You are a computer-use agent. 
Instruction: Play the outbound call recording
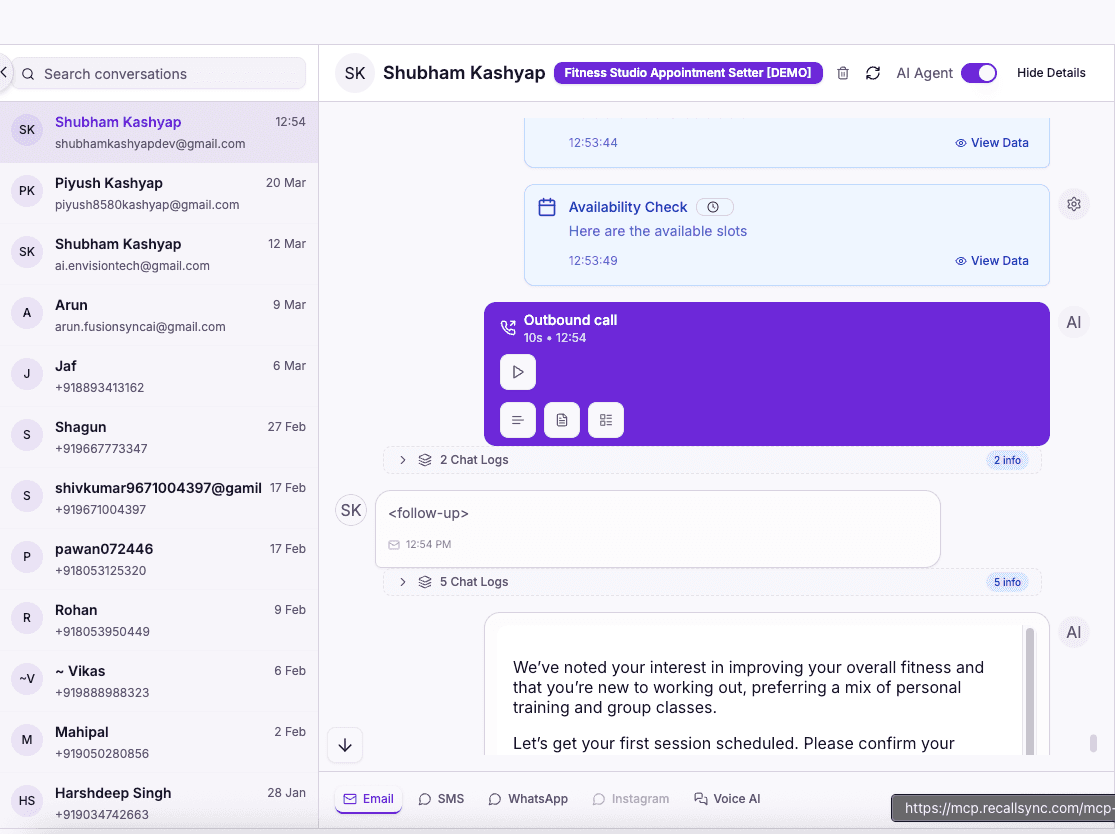pyautogui.click(x=517, y=371)
